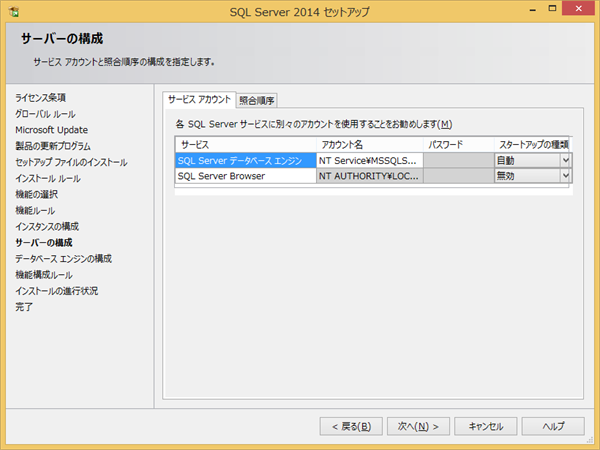The width and height of the screenshot is (600, 450).
Task: Open startup type dropdown for SQL Server Browser
Action: pos(566,176)
